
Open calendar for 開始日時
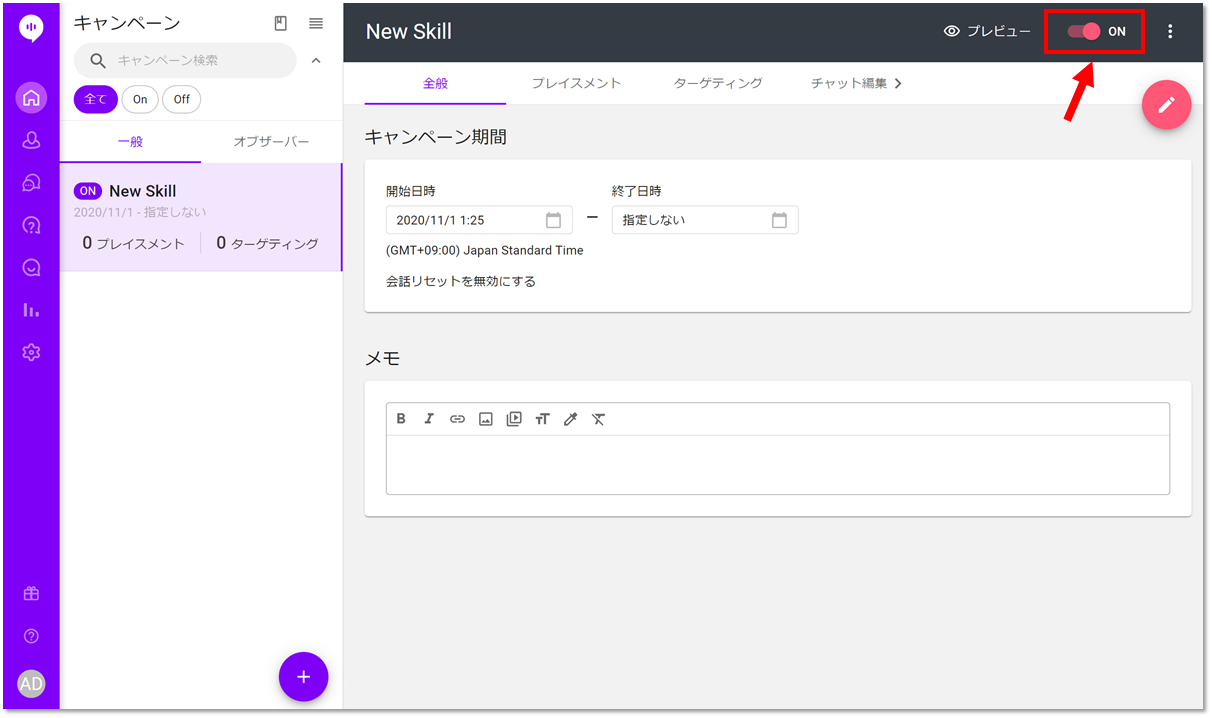553,220
